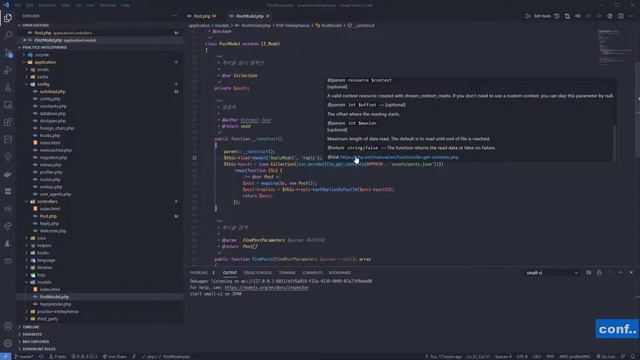Open editor More Actions ellipsis

point(631,16)
